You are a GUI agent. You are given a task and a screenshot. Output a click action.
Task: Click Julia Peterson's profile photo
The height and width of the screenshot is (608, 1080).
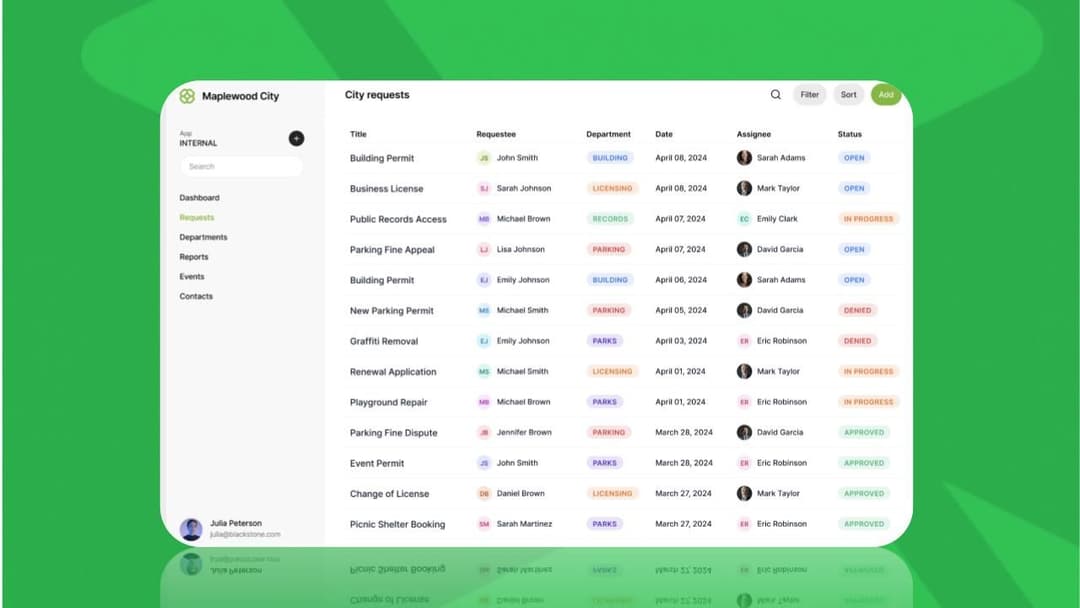(191, 529)
